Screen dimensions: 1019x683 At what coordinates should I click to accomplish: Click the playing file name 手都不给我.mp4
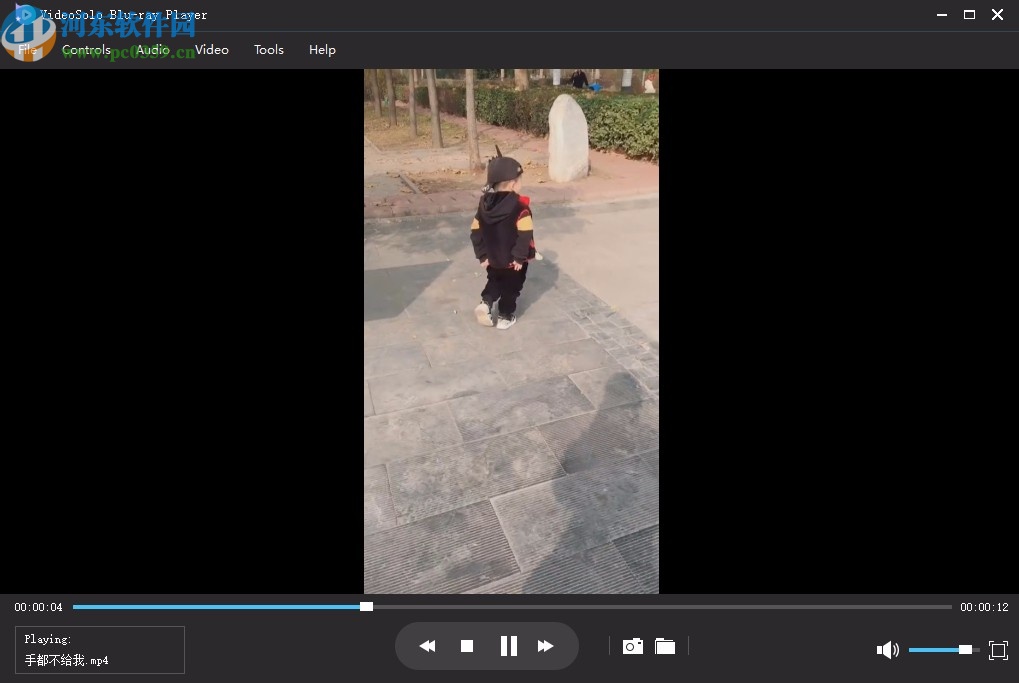click(66, 660)
